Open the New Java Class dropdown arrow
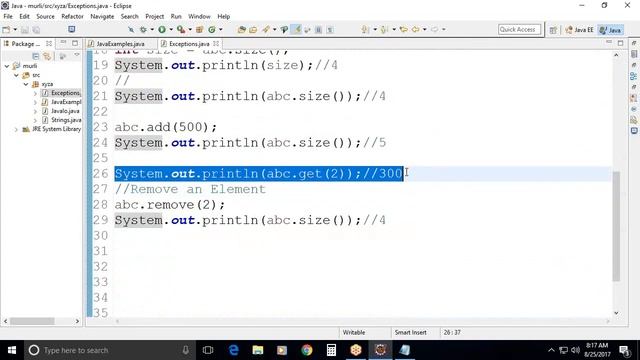Screen dimensions: 640x360 click(x=221, y=29)
